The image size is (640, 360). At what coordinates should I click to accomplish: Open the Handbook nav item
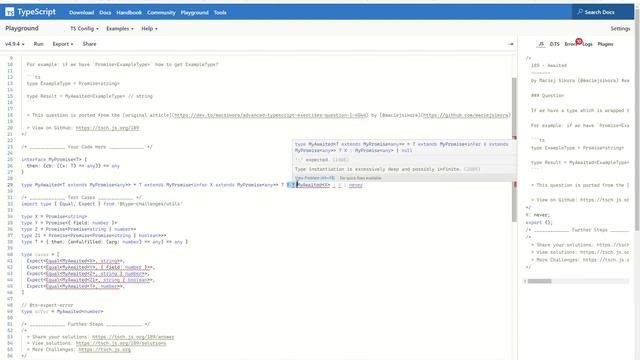click(129, 13)
